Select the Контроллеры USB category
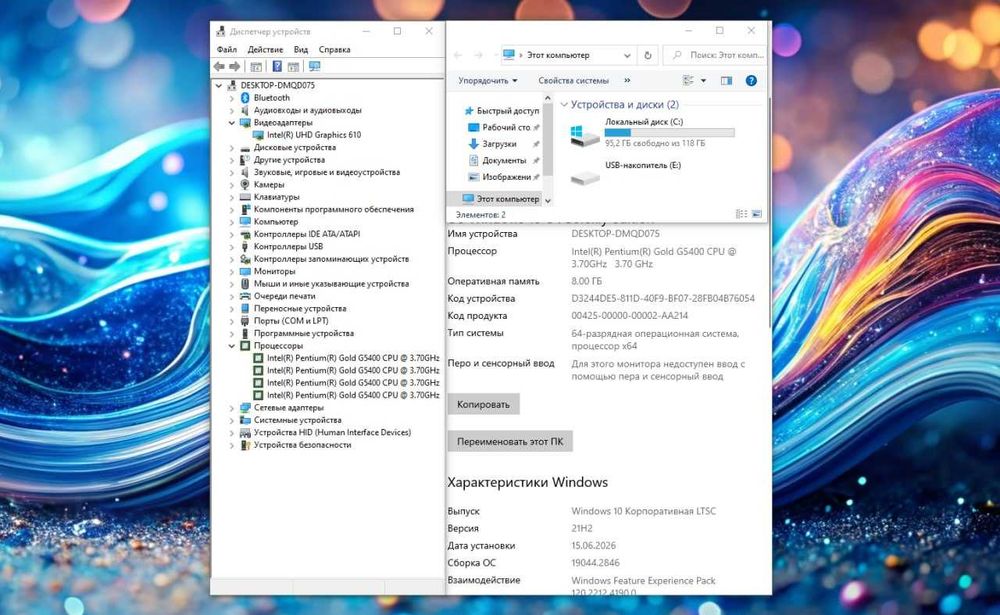This screenshot has height=615, width=1000. [x=288, y=246]
